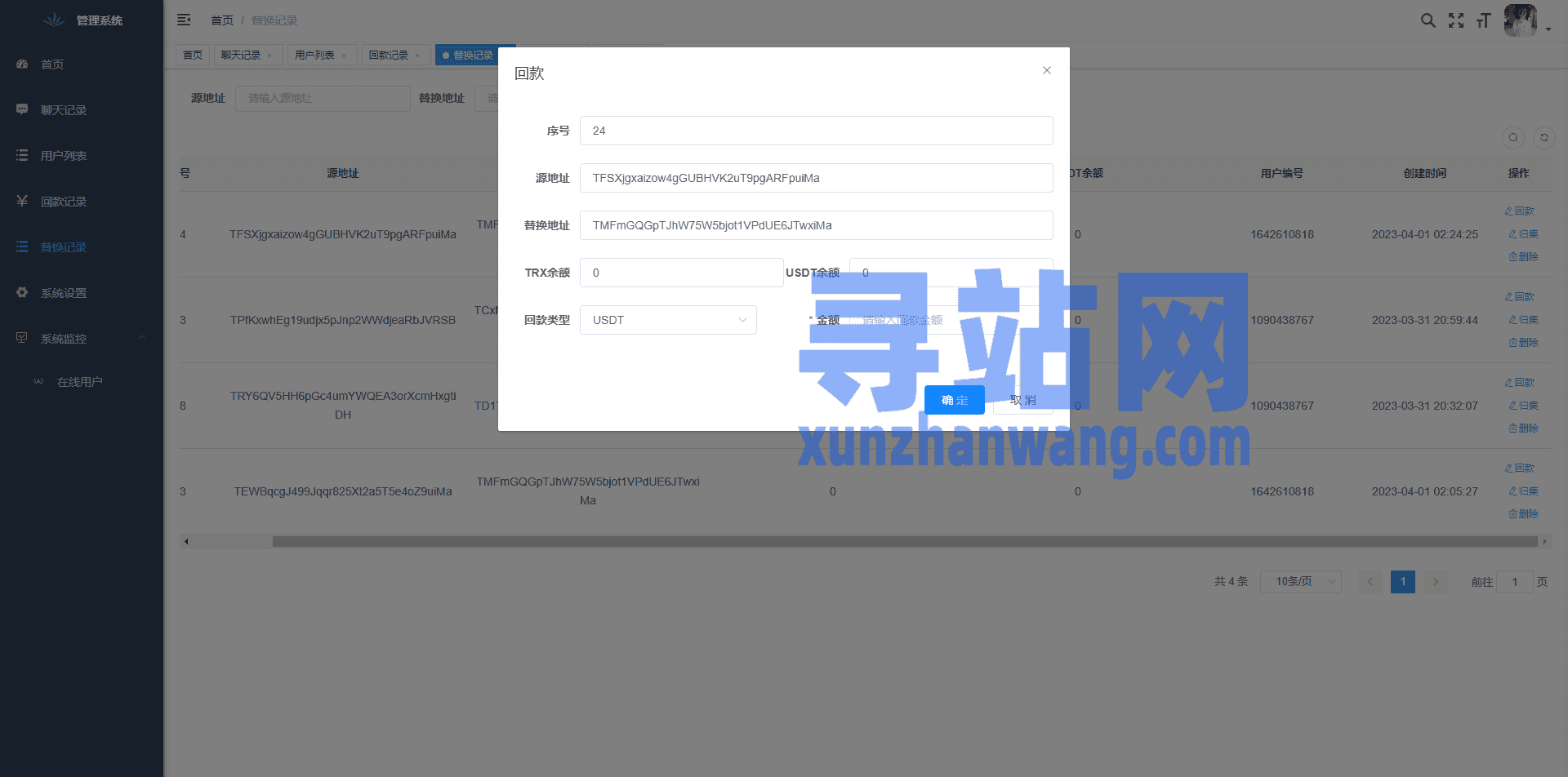Open the 10条/页 page size dropdown

click(x=1300, y=582)
